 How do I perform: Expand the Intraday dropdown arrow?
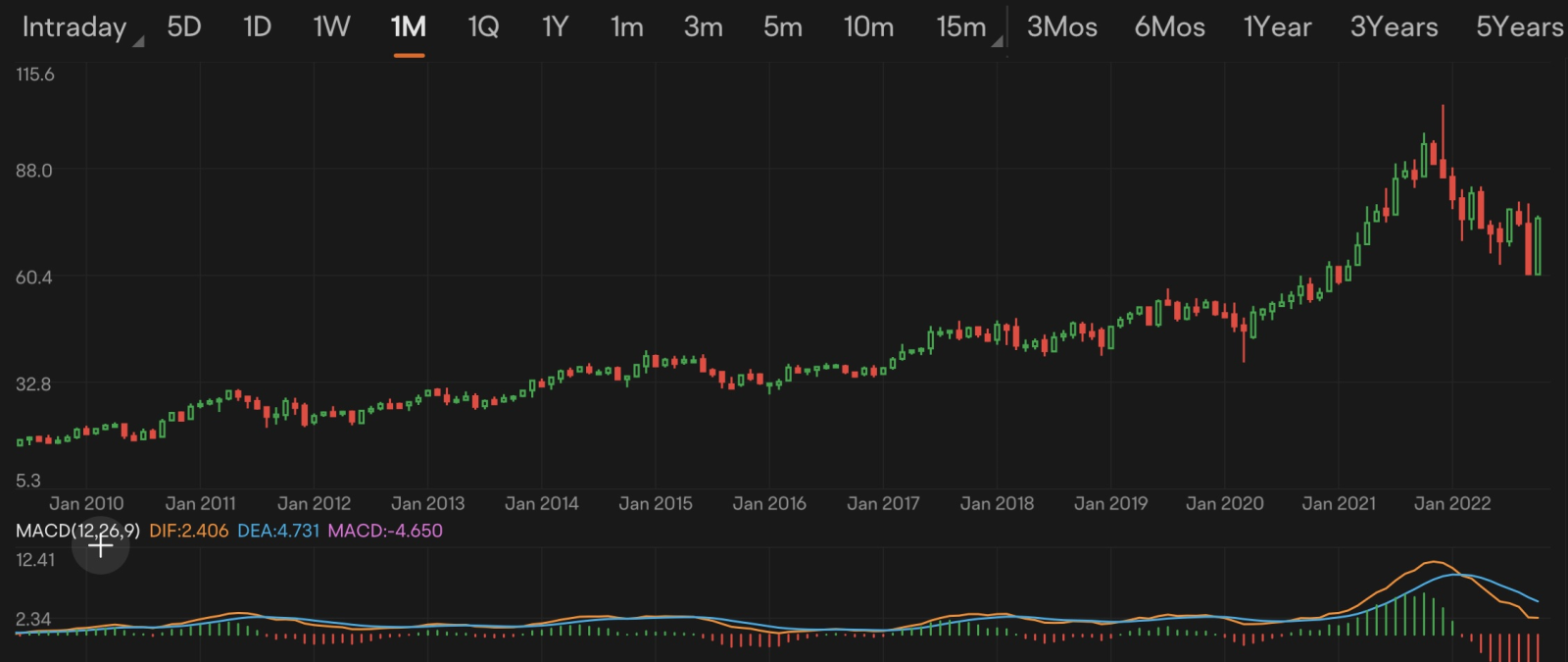138,41
